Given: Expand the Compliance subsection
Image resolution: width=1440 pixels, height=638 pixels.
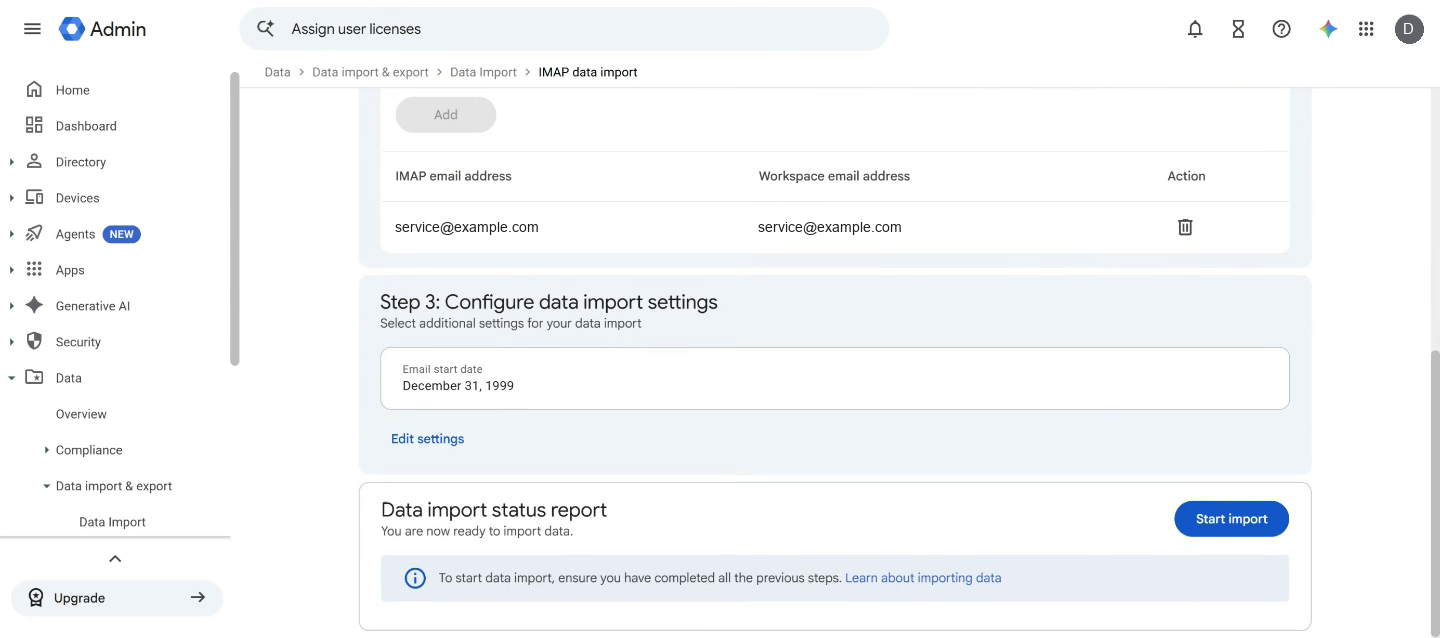Looking at the screenshot, I should coord(47,450).
